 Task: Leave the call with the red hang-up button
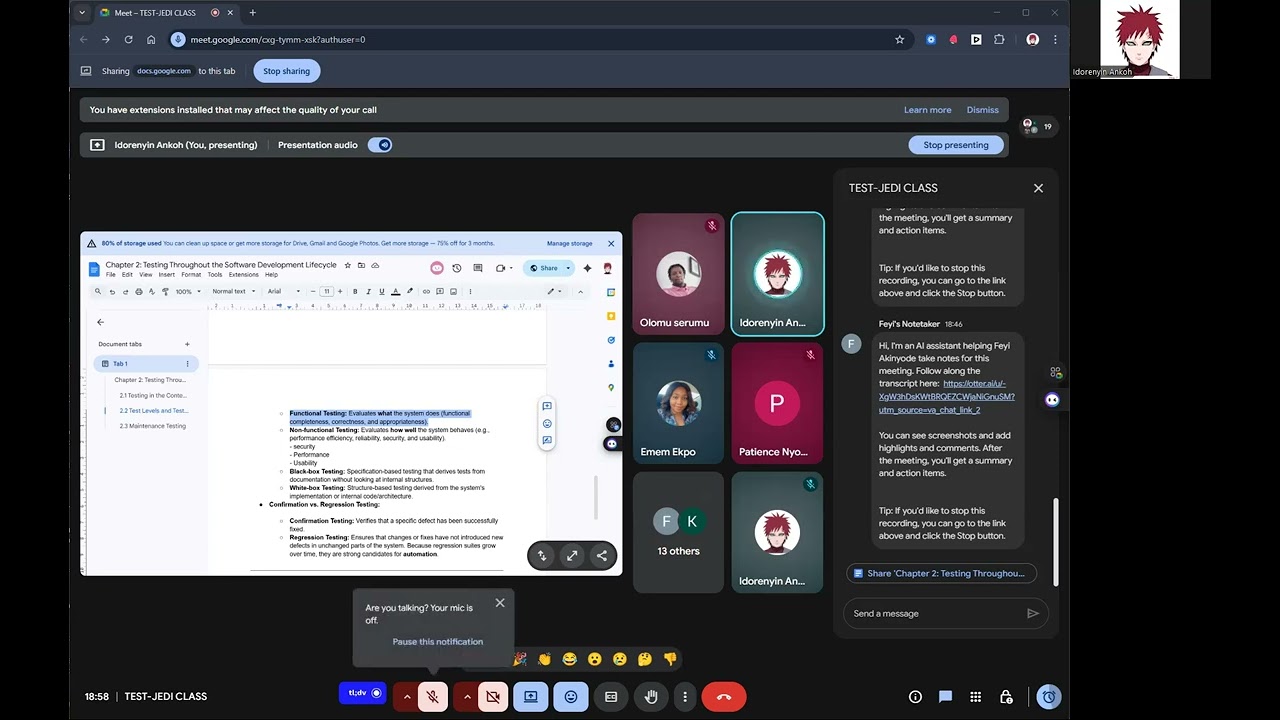click(x=724, y=696)
